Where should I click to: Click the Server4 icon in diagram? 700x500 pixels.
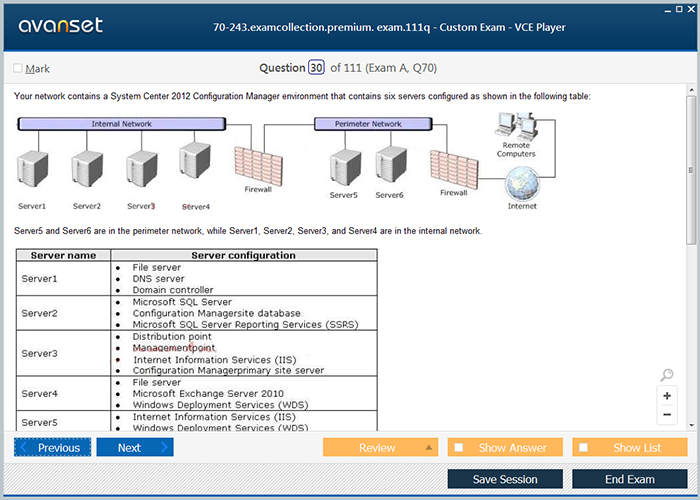pos(195,160)
